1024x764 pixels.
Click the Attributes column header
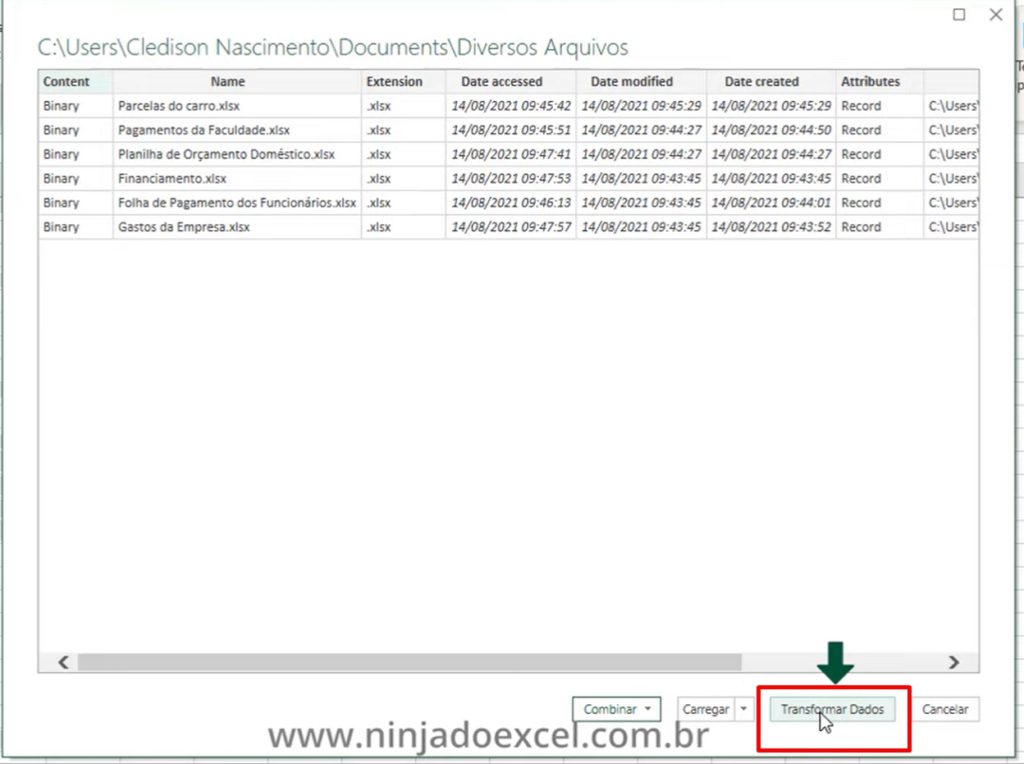(870, 81)
